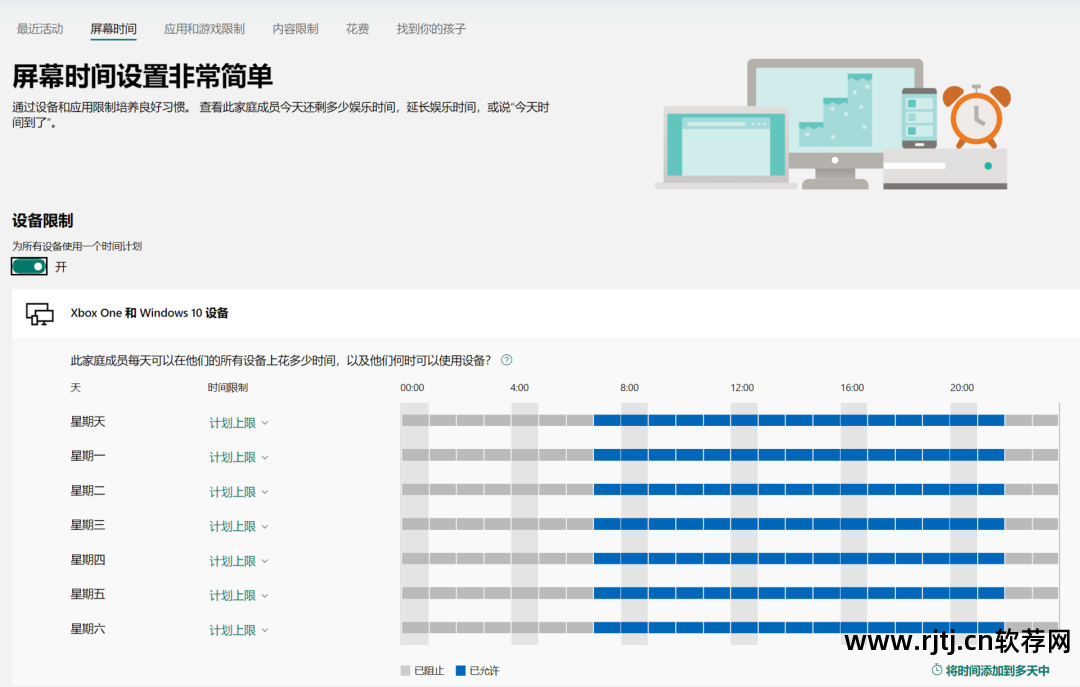Open the 计划上限 dropdown for 星期三
The image size is (1080, 687).
237,525
